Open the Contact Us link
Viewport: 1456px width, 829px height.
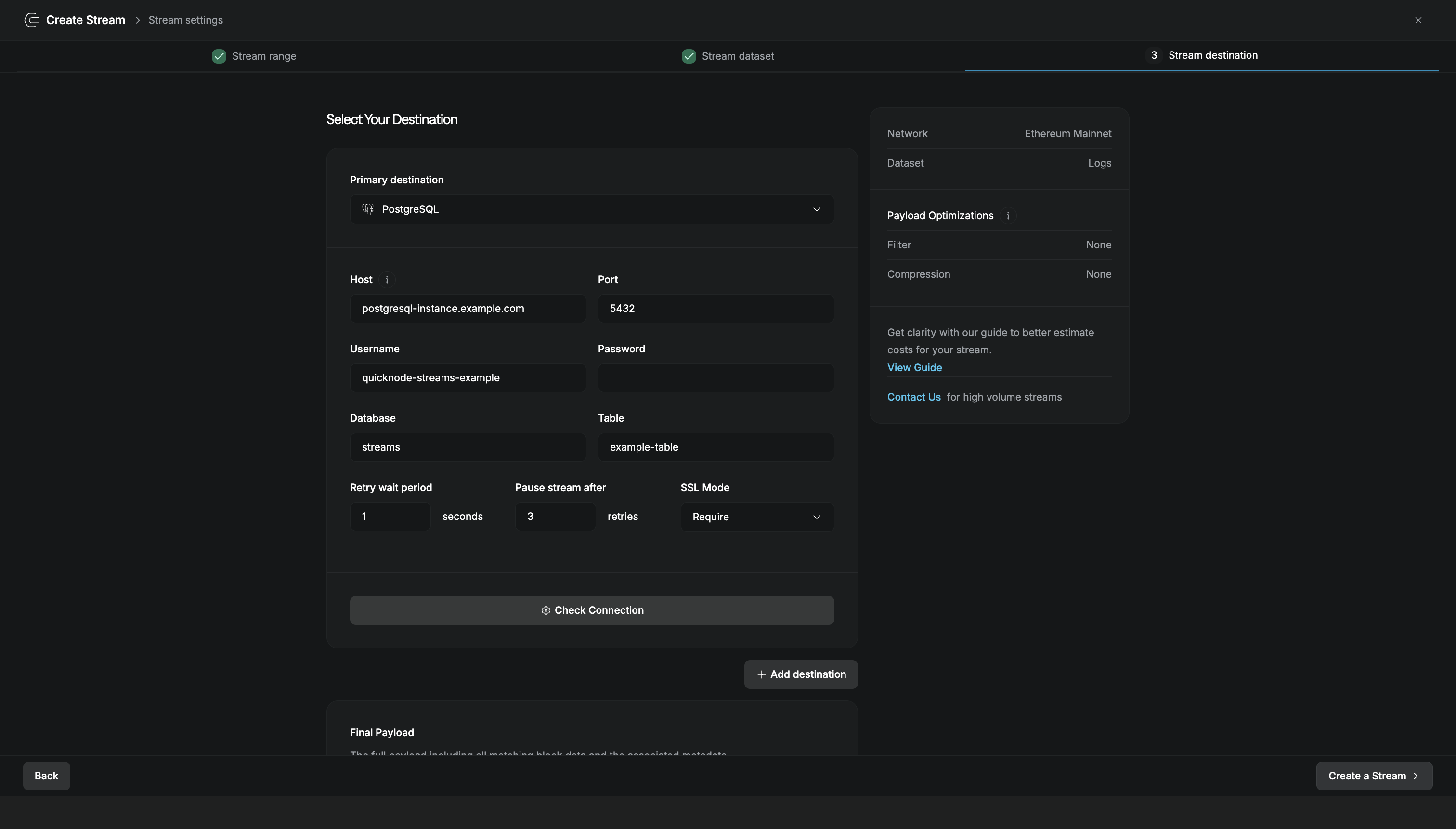click(913, 397)
